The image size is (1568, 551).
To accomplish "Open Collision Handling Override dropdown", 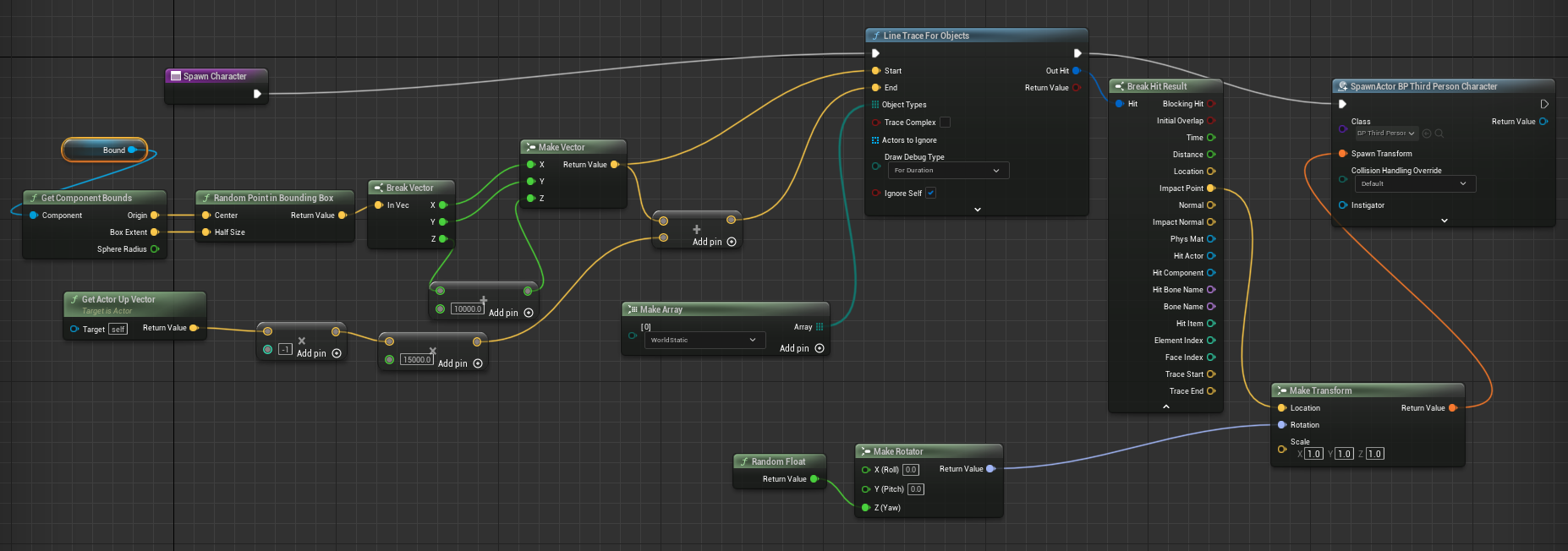I will pos(1414,183).
